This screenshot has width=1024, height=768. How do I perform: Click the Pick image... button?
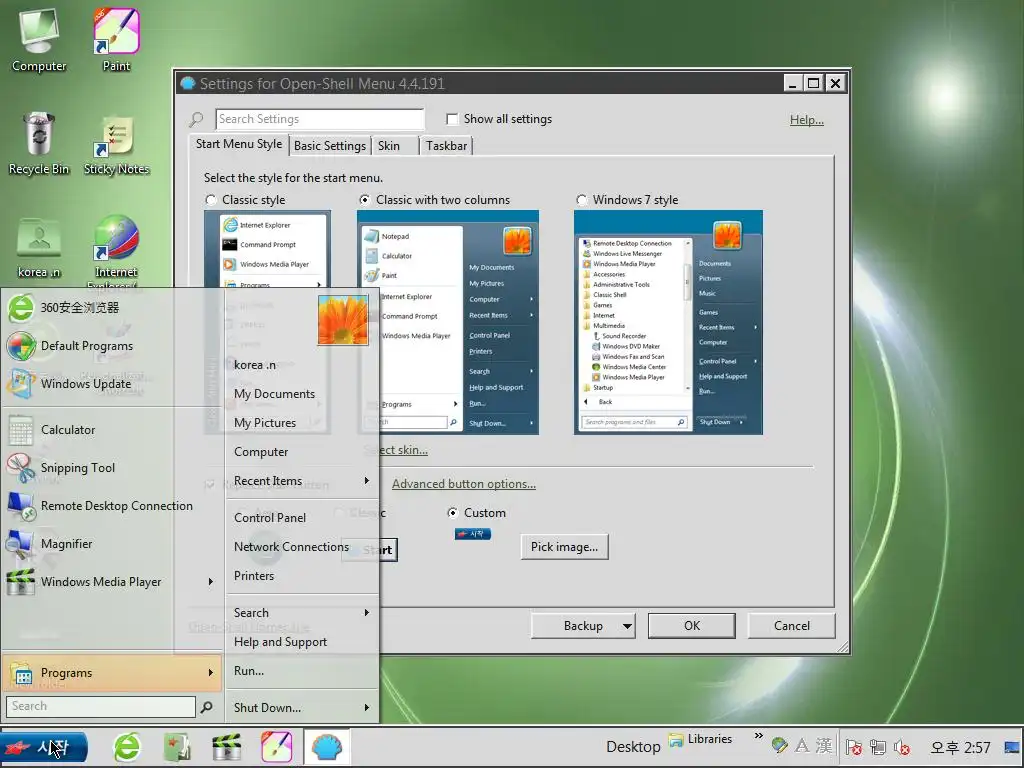[564, 547]
